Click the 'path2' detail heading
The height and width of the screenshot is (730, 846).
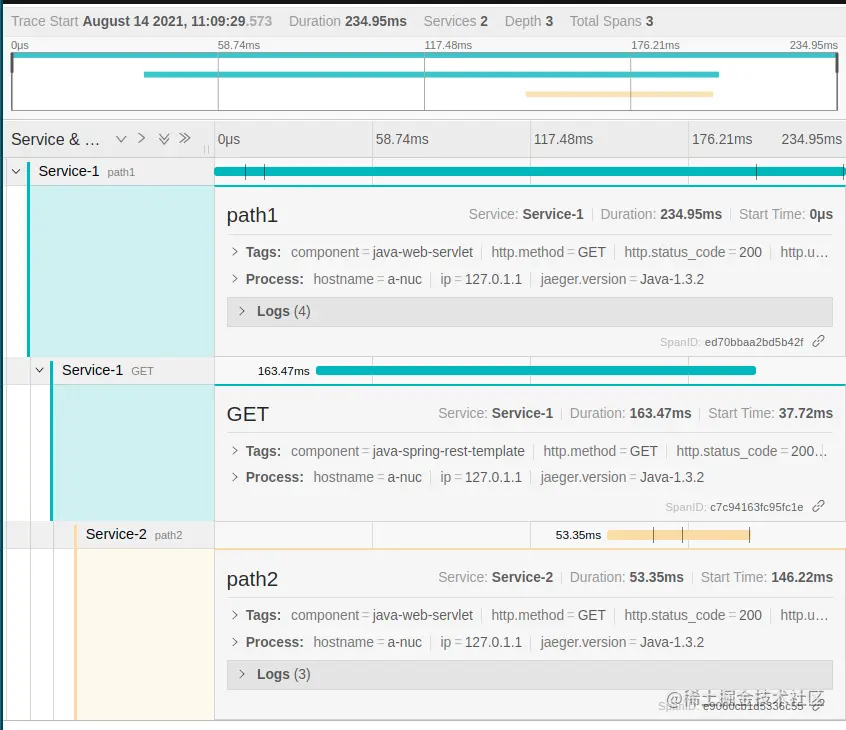(x=252, y=579)
